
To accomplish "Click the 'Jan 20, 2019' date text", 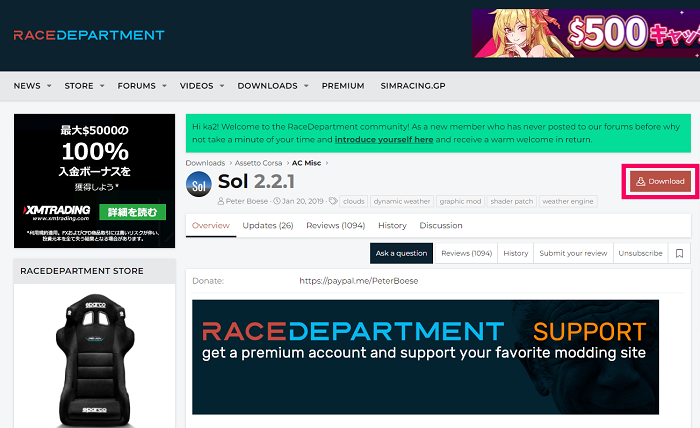I will coord(302,201).
